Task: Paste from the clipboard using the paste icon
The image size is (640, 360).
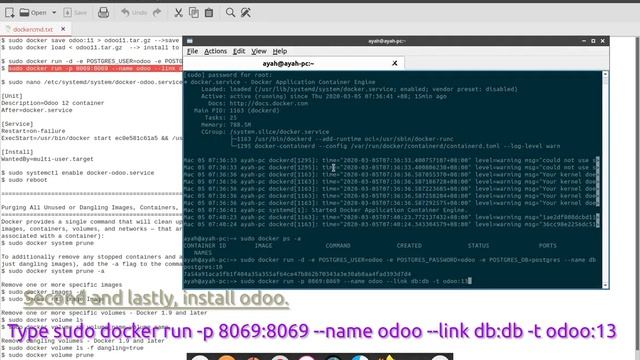Action: (x=209, y=13)
